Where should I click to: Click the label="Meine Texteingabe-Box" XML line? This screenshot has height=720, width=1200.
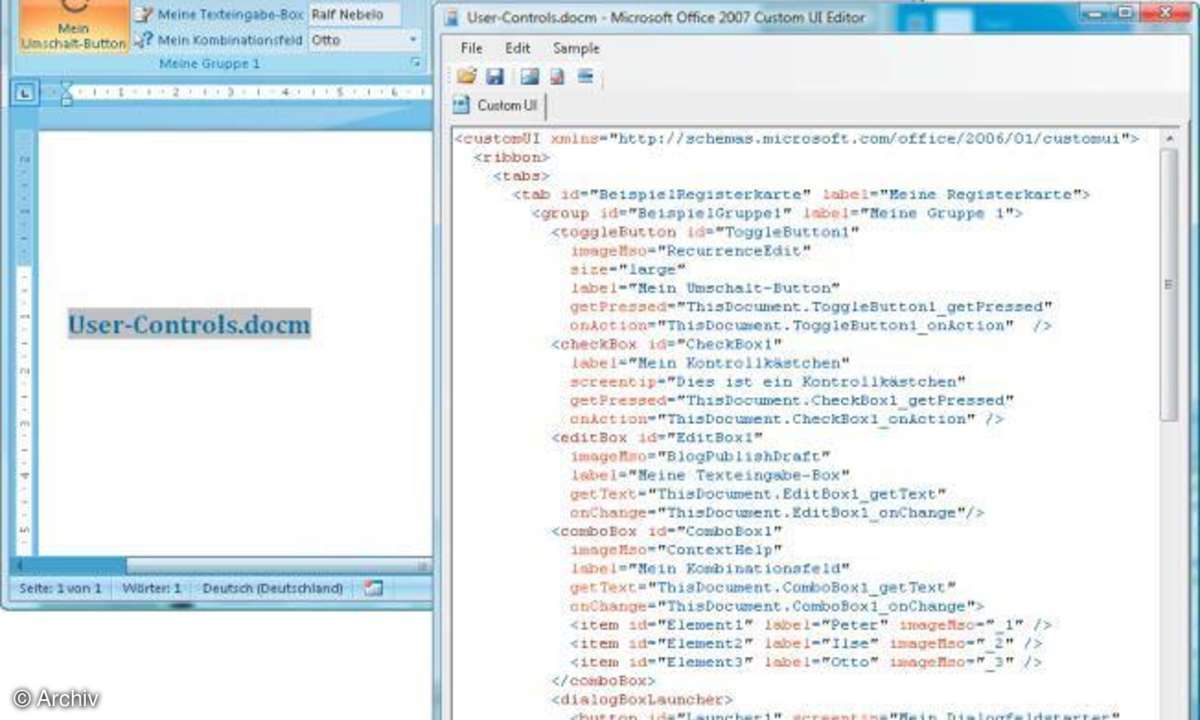click(710, 475)
